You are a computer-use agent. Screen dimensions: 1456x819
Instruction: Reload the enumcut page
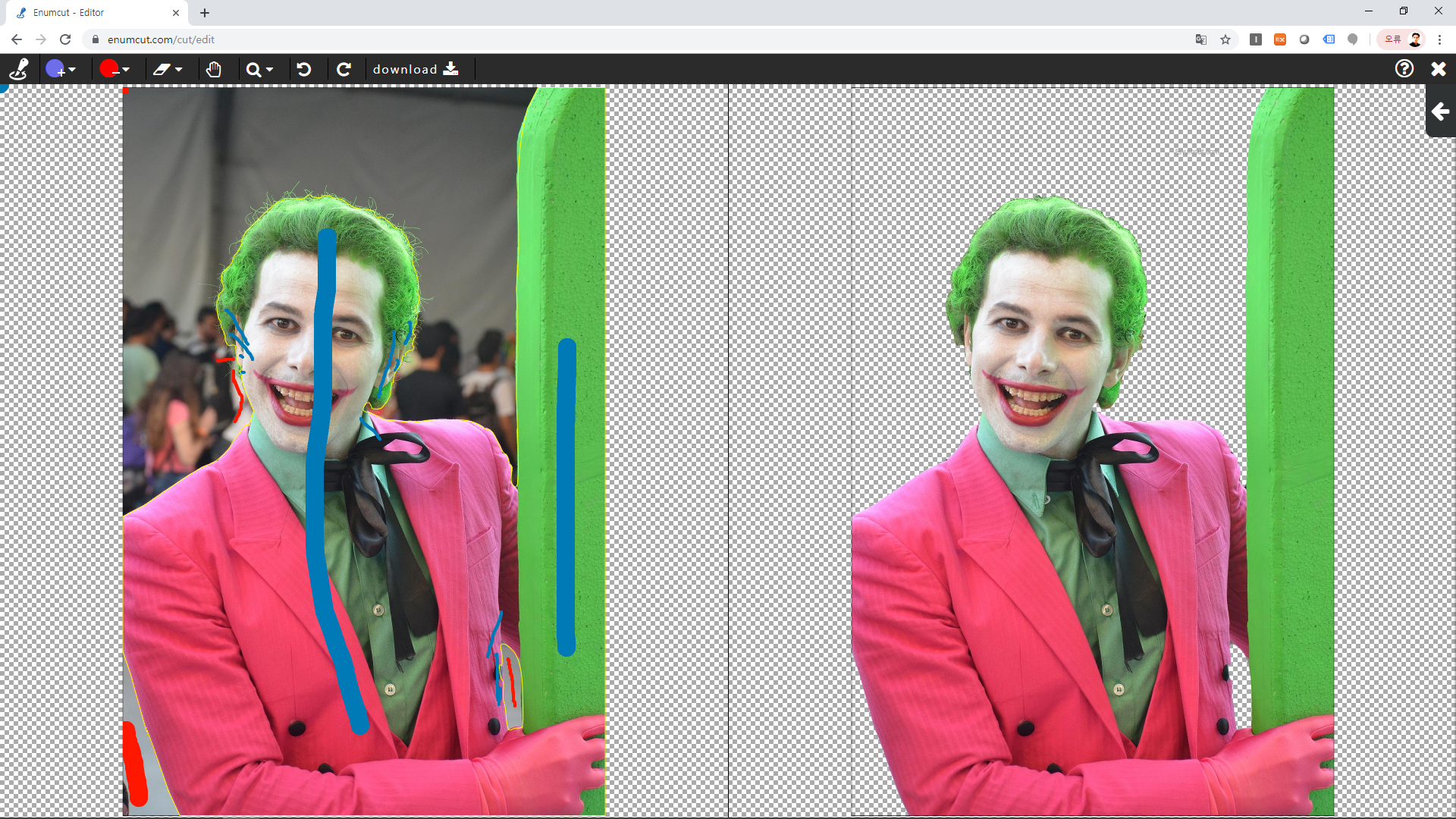65,39
